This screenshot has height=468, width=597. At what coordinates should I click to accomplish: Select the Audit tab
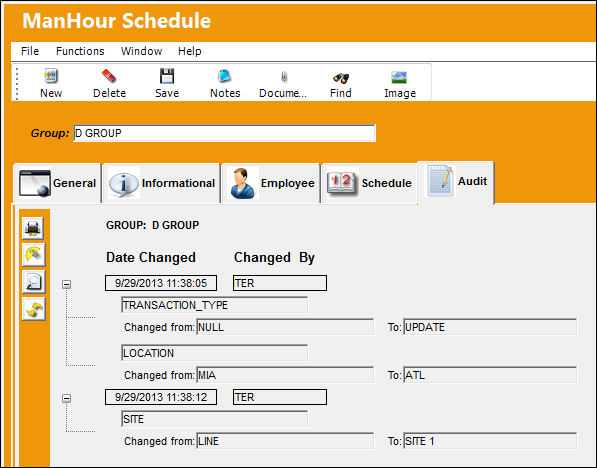[x=456, y=182]
